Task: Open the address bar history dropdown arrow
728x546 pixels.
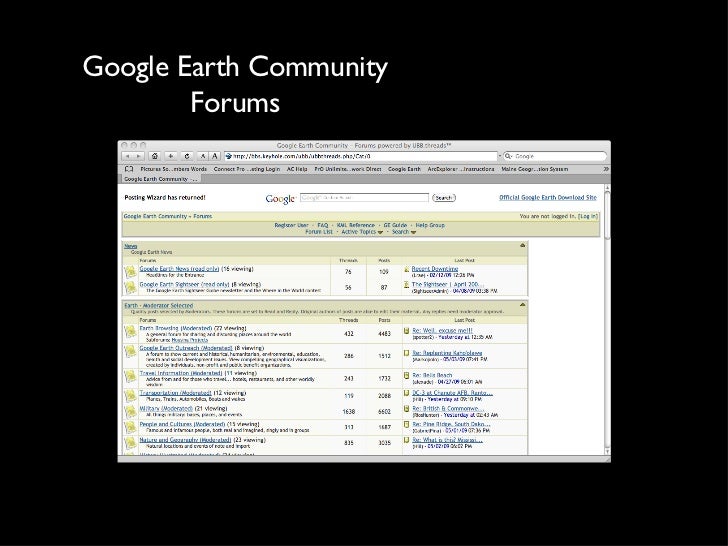Action: [500, 156]
